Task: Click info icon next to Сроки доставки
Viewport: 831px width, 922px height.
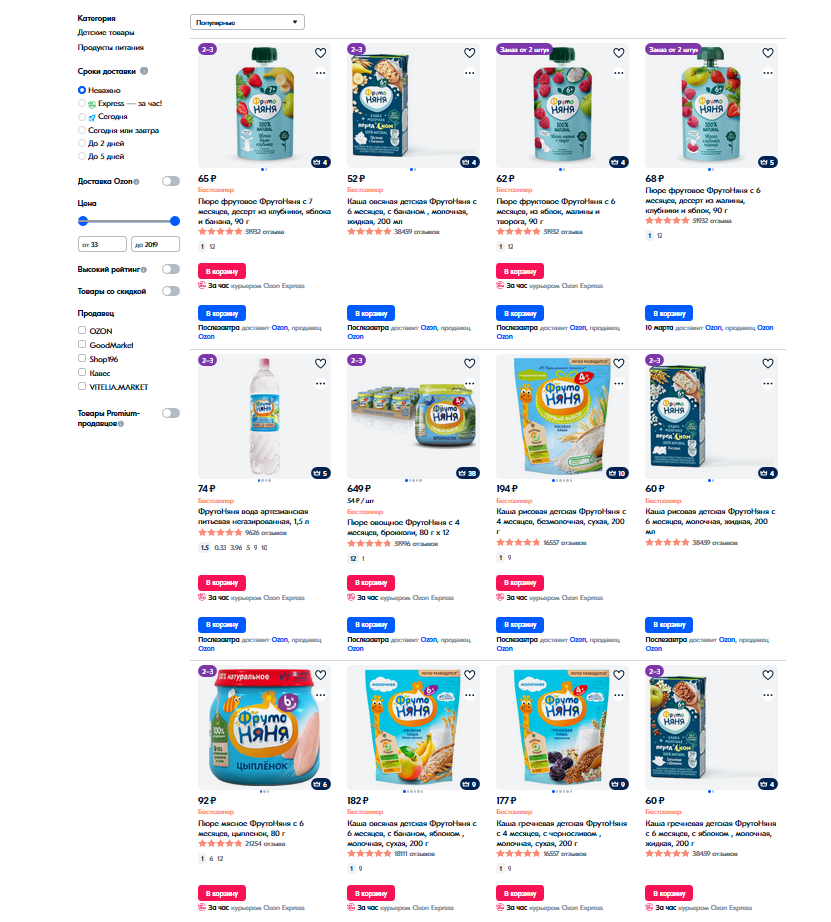Action: (x=144, y=71)
